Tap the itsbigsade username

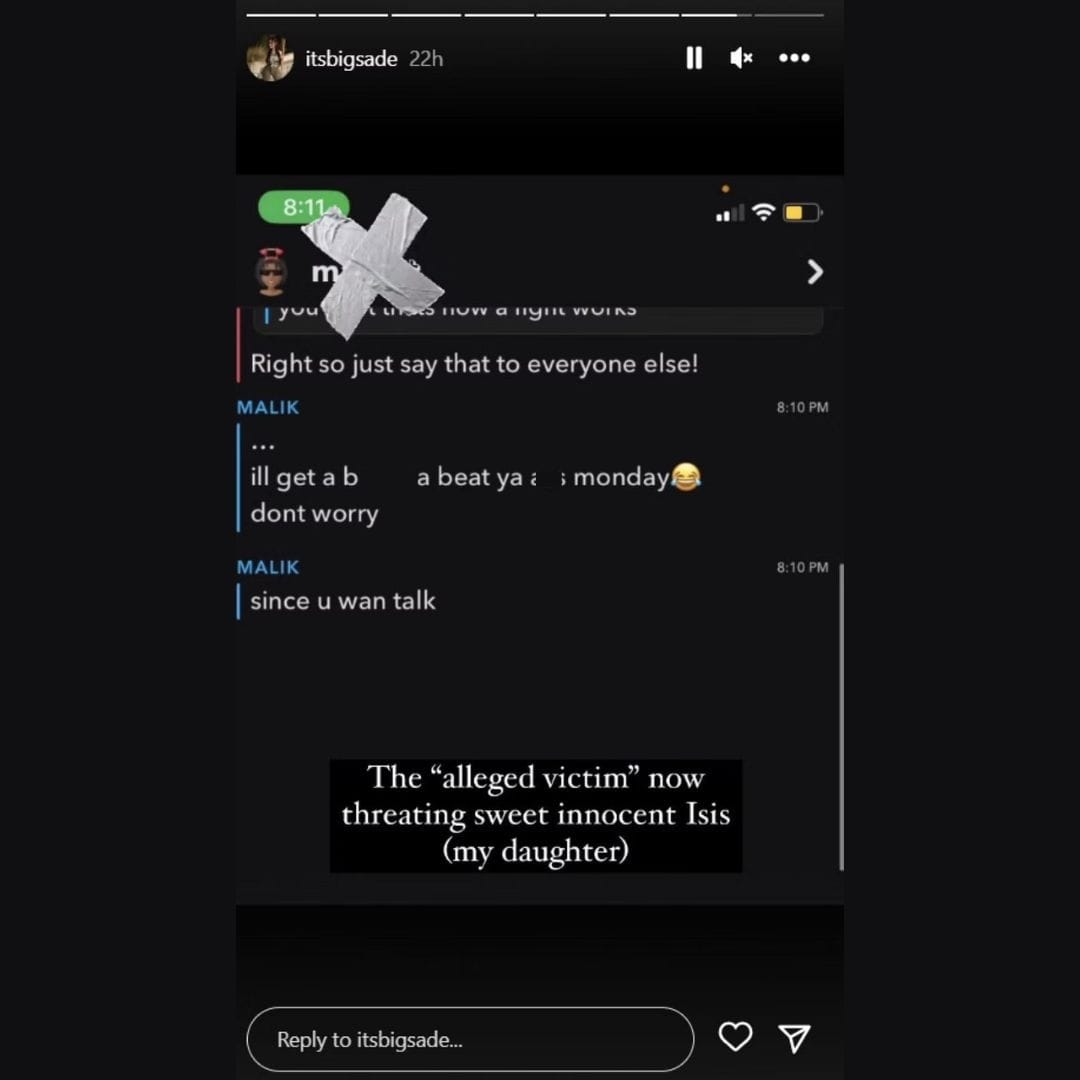(x=351, y=59)
